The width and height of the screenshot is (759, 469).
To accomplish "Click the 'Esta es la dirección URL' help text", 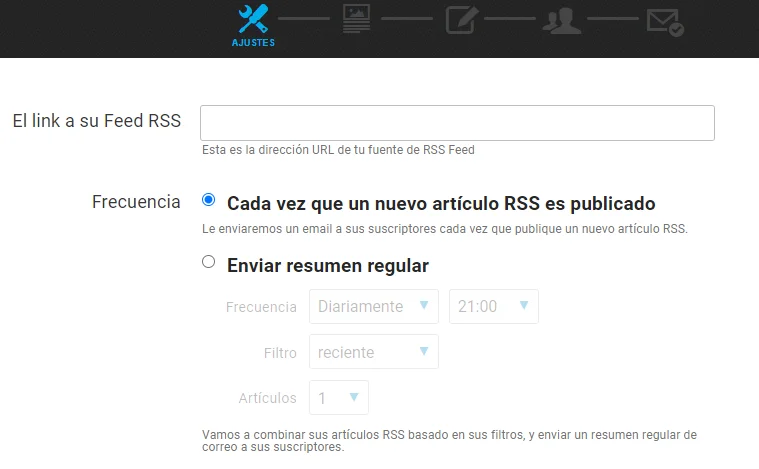I will pyautogui.click(x=338, y=150).
